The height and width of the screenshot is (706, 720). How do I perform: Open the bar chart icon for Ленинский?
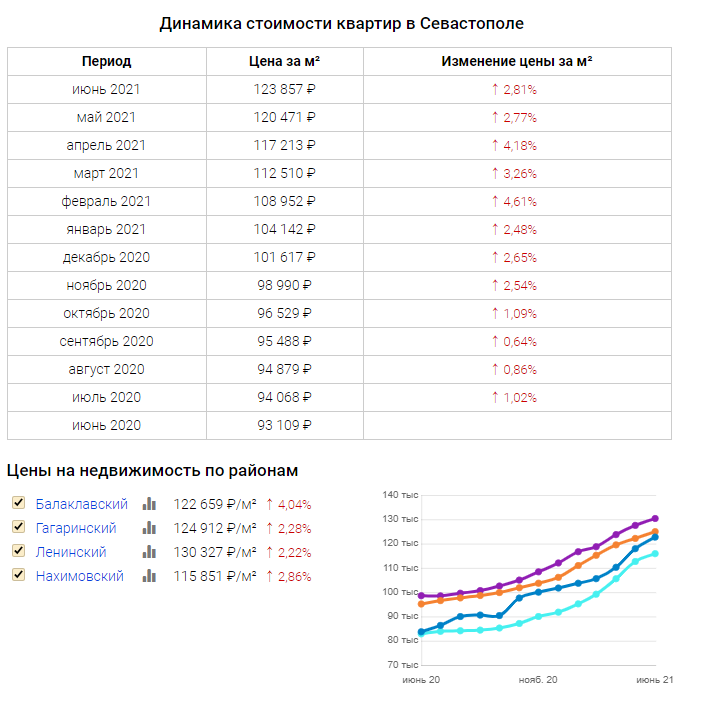[x=149, y=552]
